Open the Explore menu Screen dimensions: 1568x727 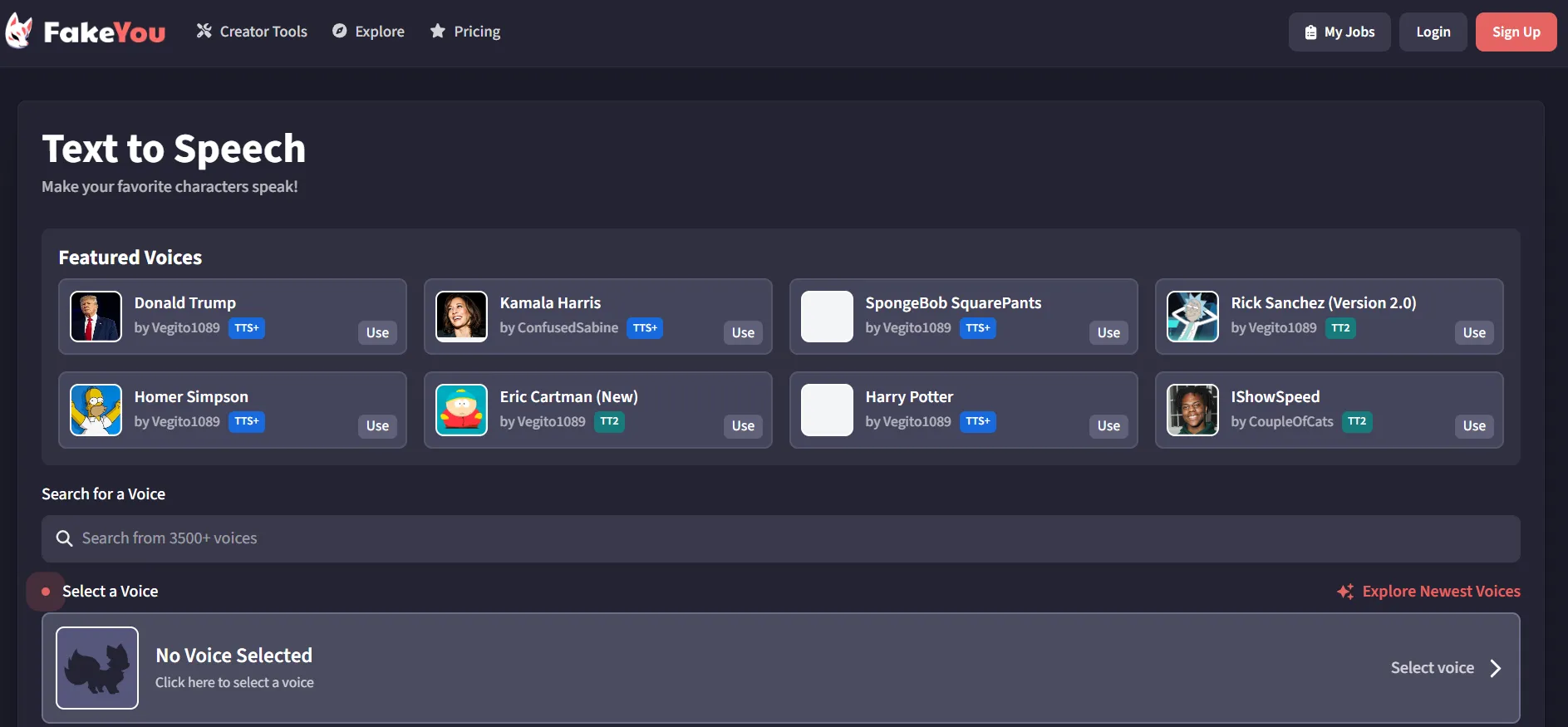point(368,32)
